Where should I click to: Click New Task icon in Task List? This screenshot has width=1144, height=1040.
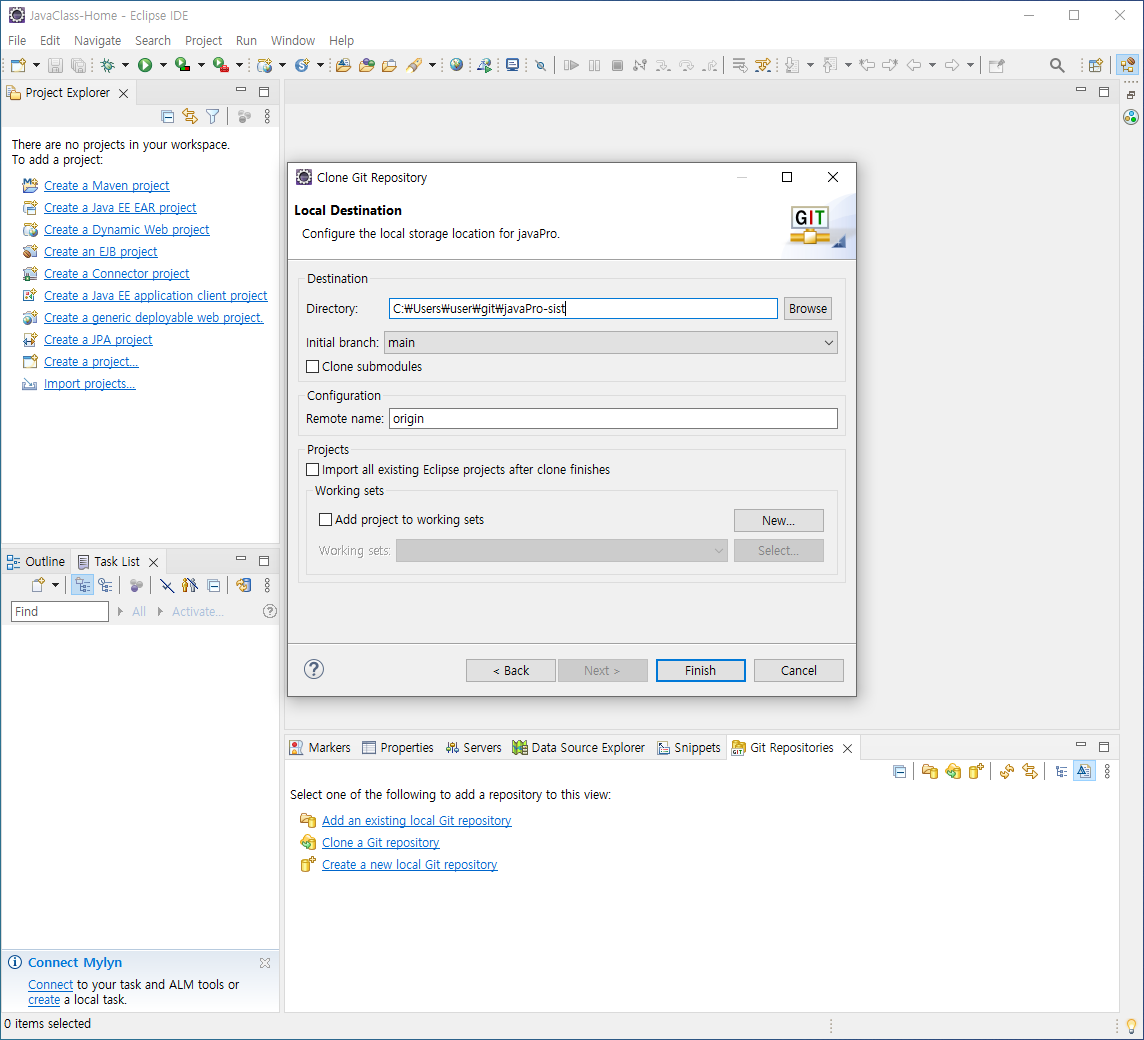pyautogui.click(x=38, y=585)
